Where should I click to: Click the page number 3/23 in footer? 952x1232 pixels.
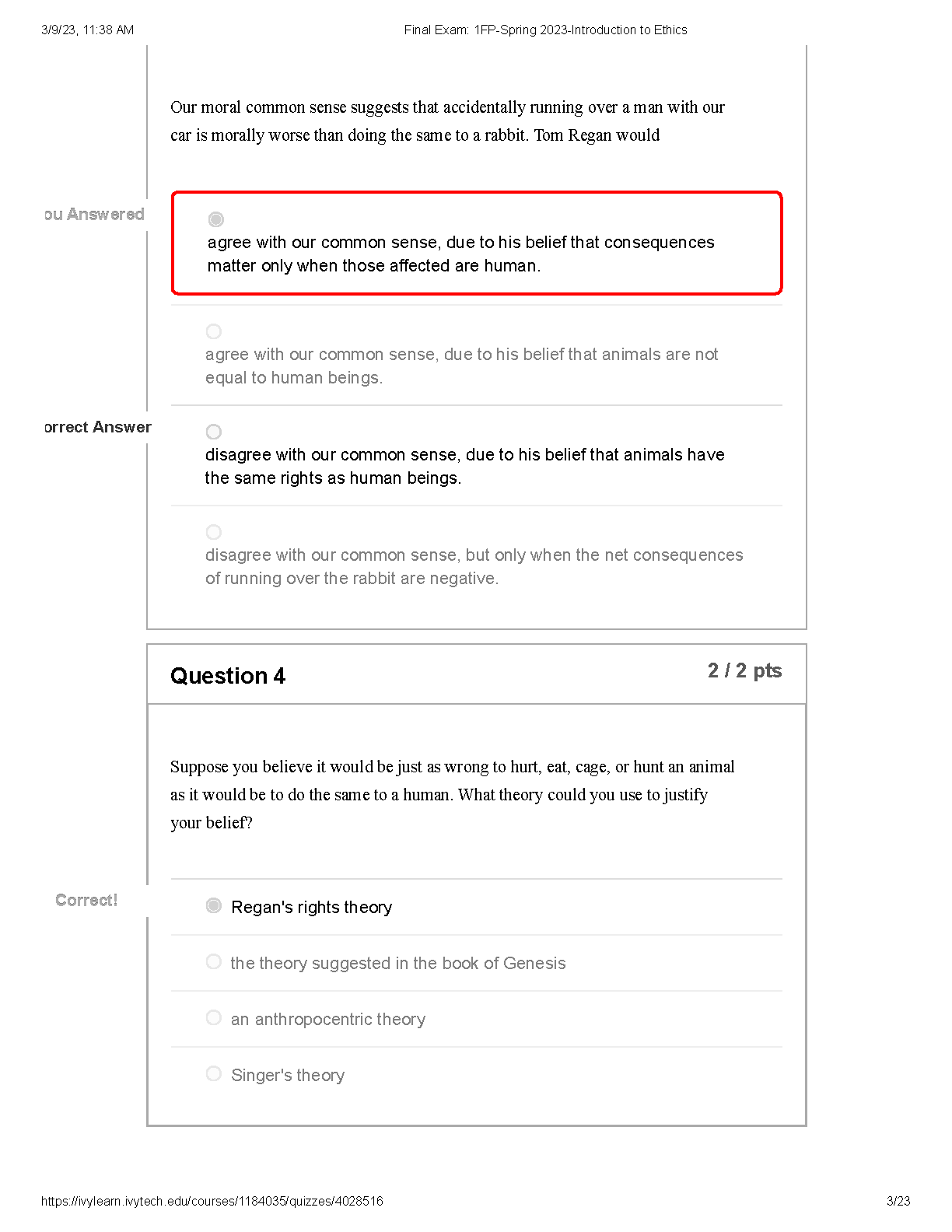898,1201
